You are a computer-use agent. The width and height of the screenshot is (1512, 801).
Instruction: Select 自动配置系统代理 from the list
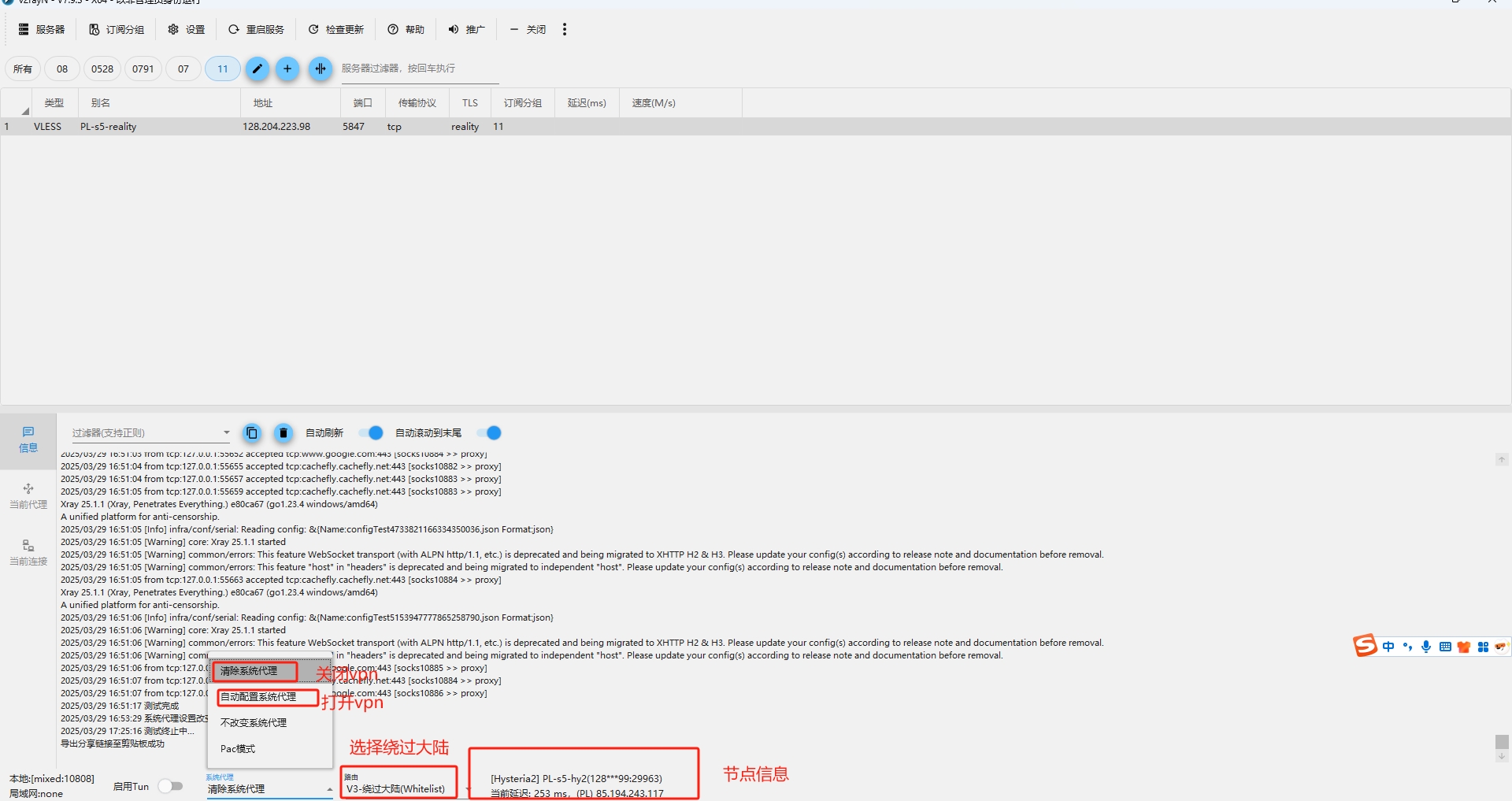point(258,697)
